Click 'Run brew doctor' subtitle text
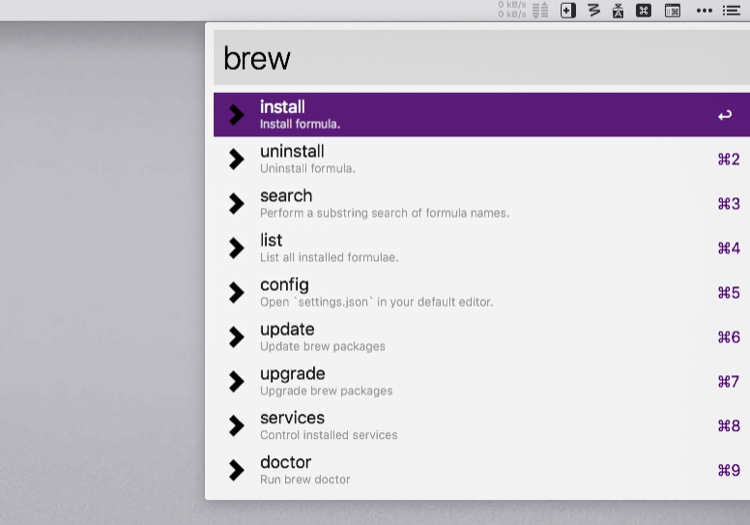 point(305,480)
